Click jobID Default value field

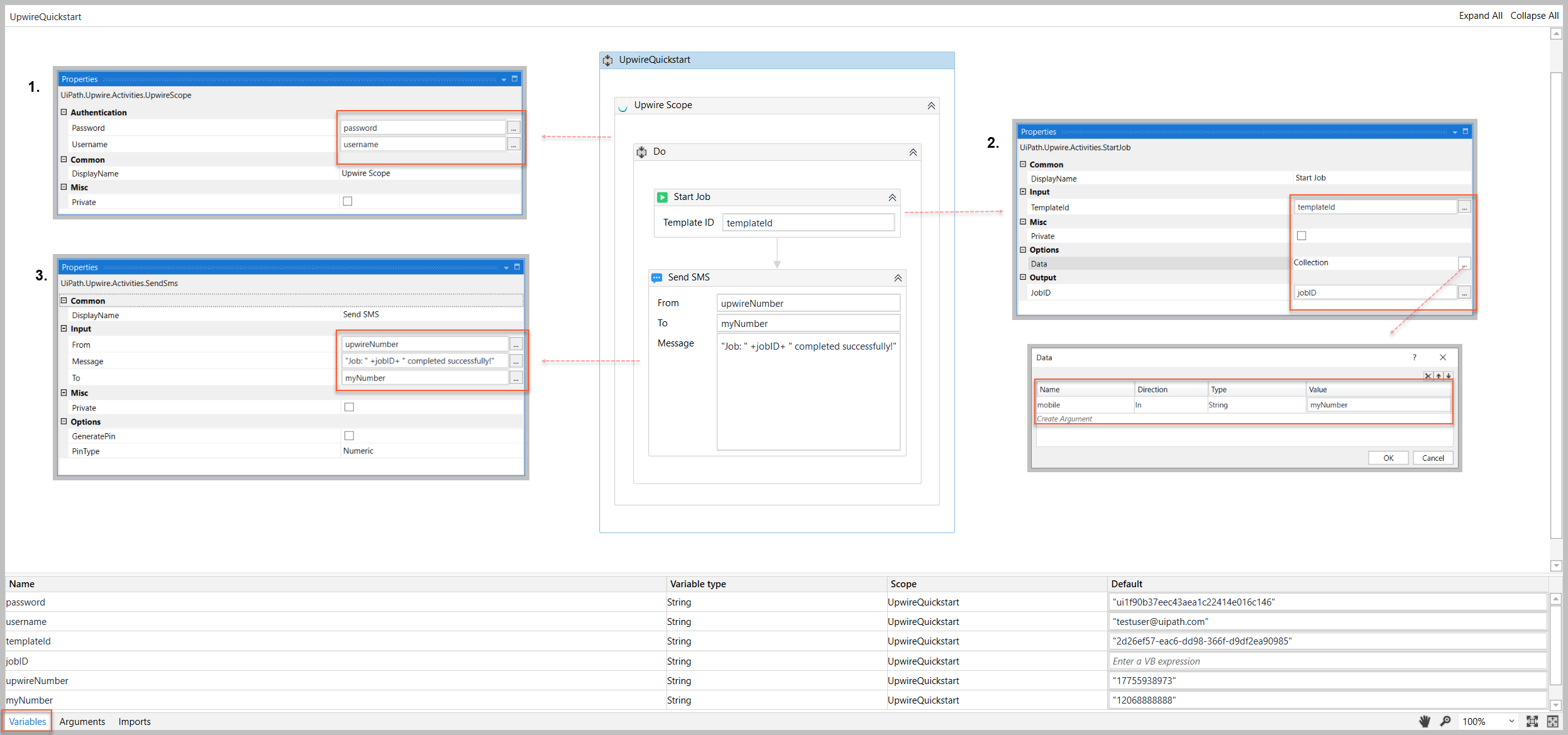pos(1328,661)
